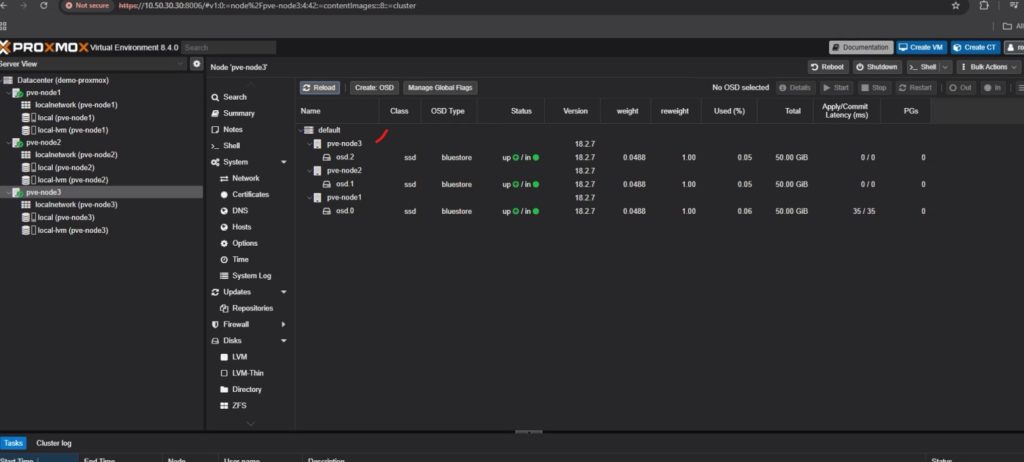Open Manage Global Flags

coord(440,88)
